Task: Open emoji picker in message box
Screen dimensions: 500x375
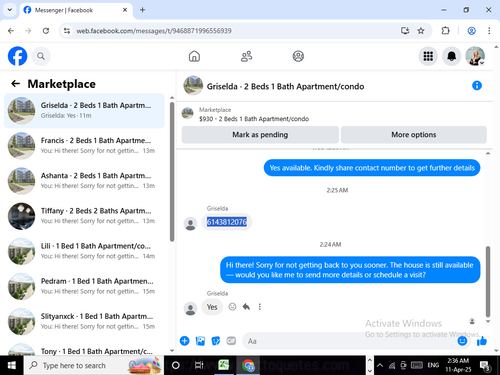Action: click(x=462, y=341)
